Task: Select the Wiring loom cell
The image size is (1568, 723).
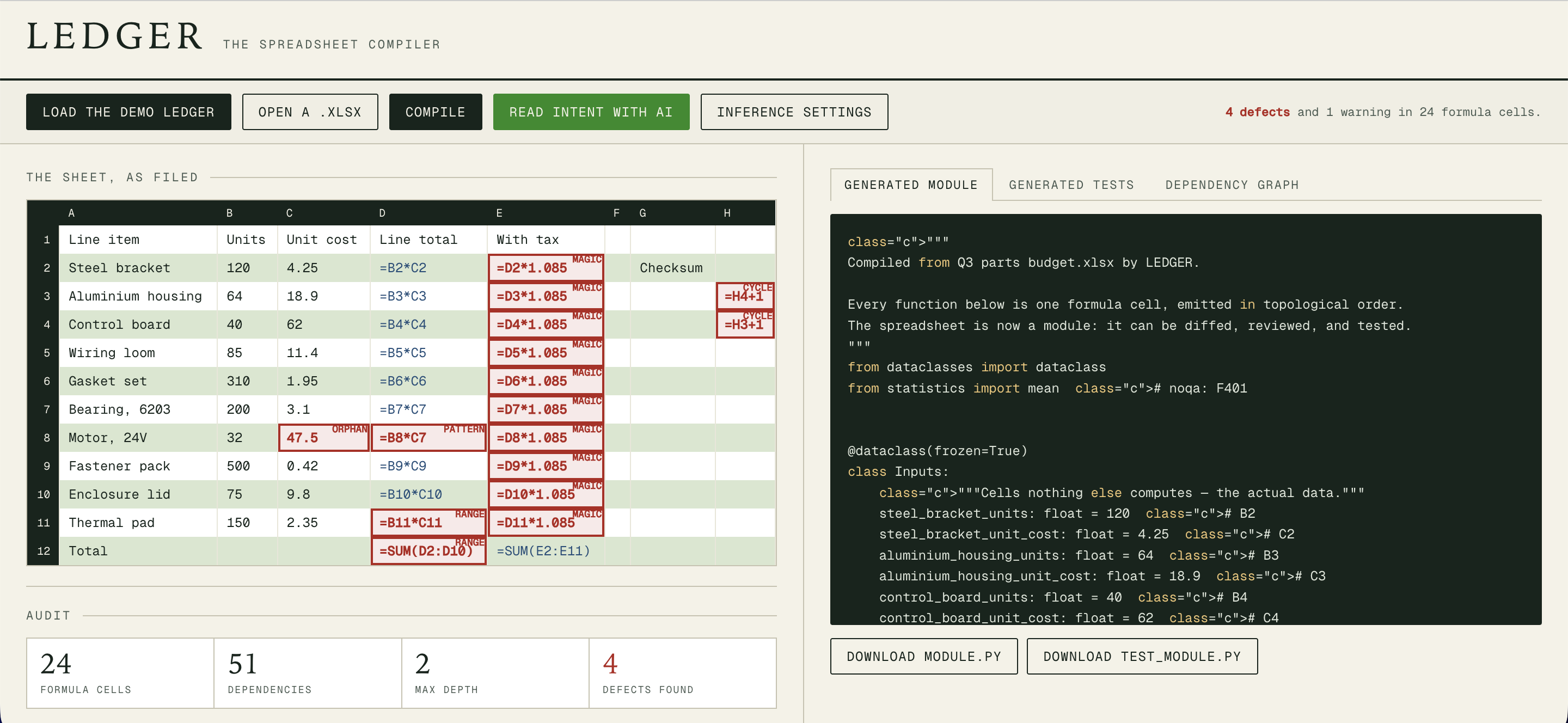Action: (x=138, y=353)
